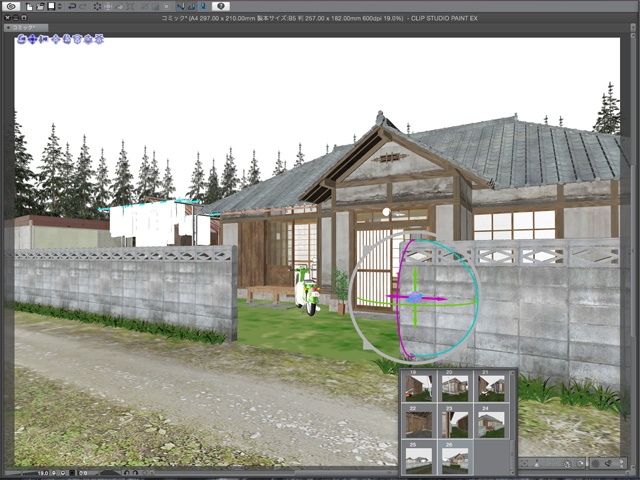Click zoom out button in status bar

[x=54, y=473]
